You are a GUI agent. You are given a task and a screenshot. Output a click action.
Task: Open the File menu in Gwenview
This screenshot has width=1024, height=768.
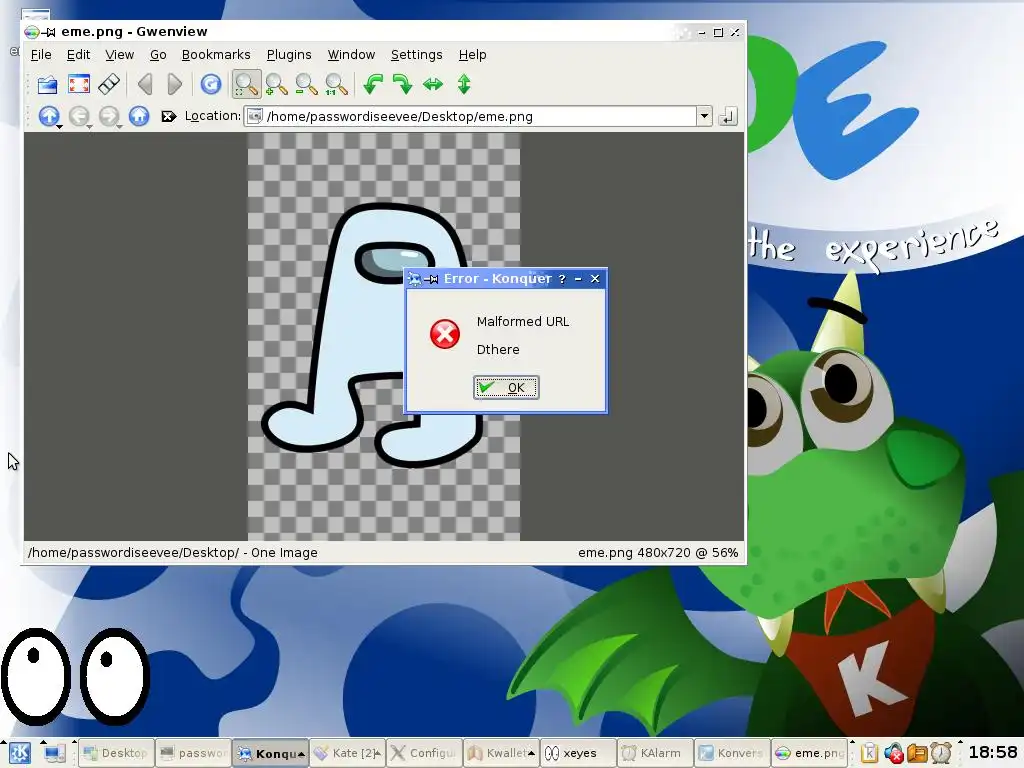(40, 55)
